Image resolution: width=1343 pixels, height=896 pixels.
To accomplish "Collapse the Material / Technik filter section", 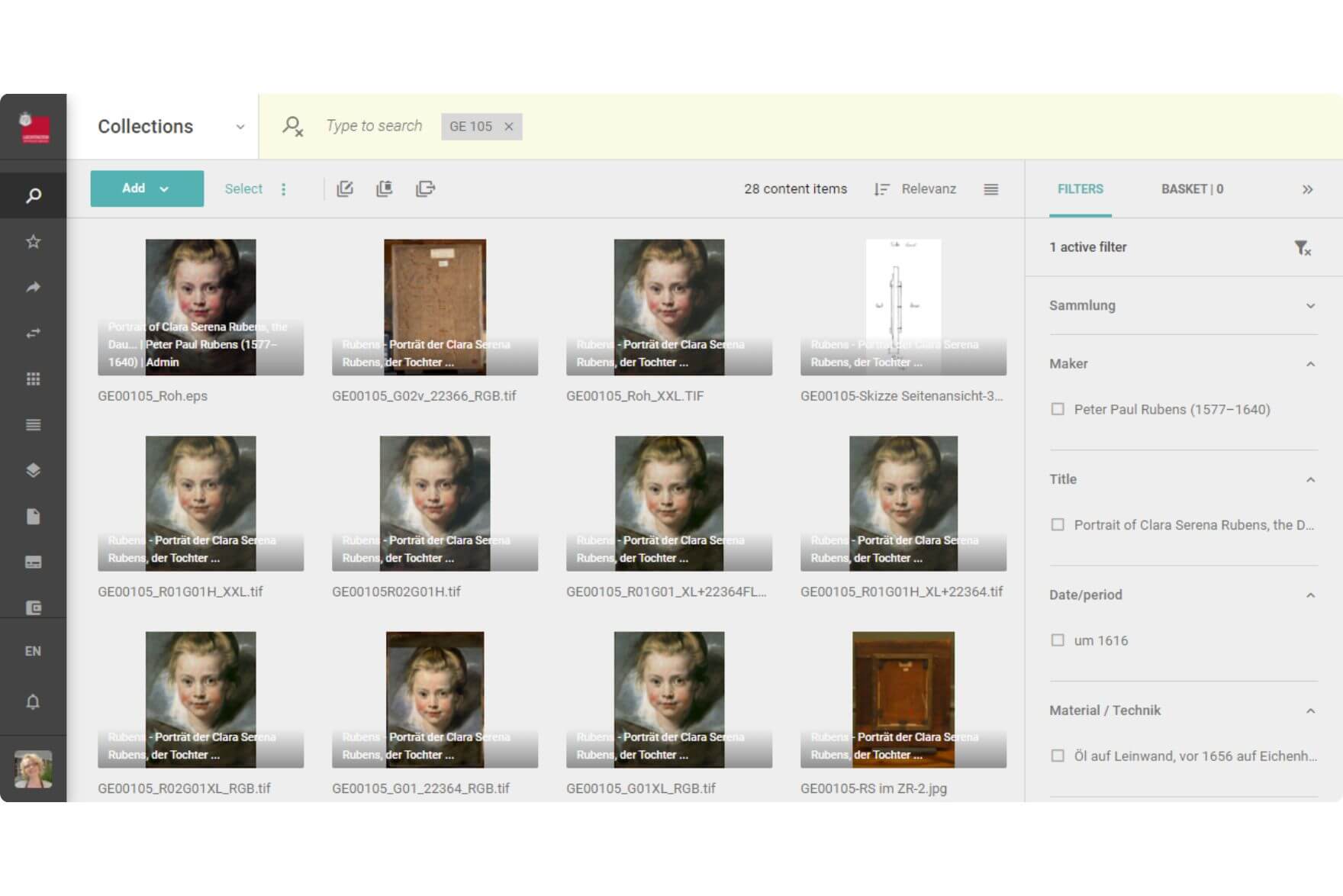I will pos(1310,711).
